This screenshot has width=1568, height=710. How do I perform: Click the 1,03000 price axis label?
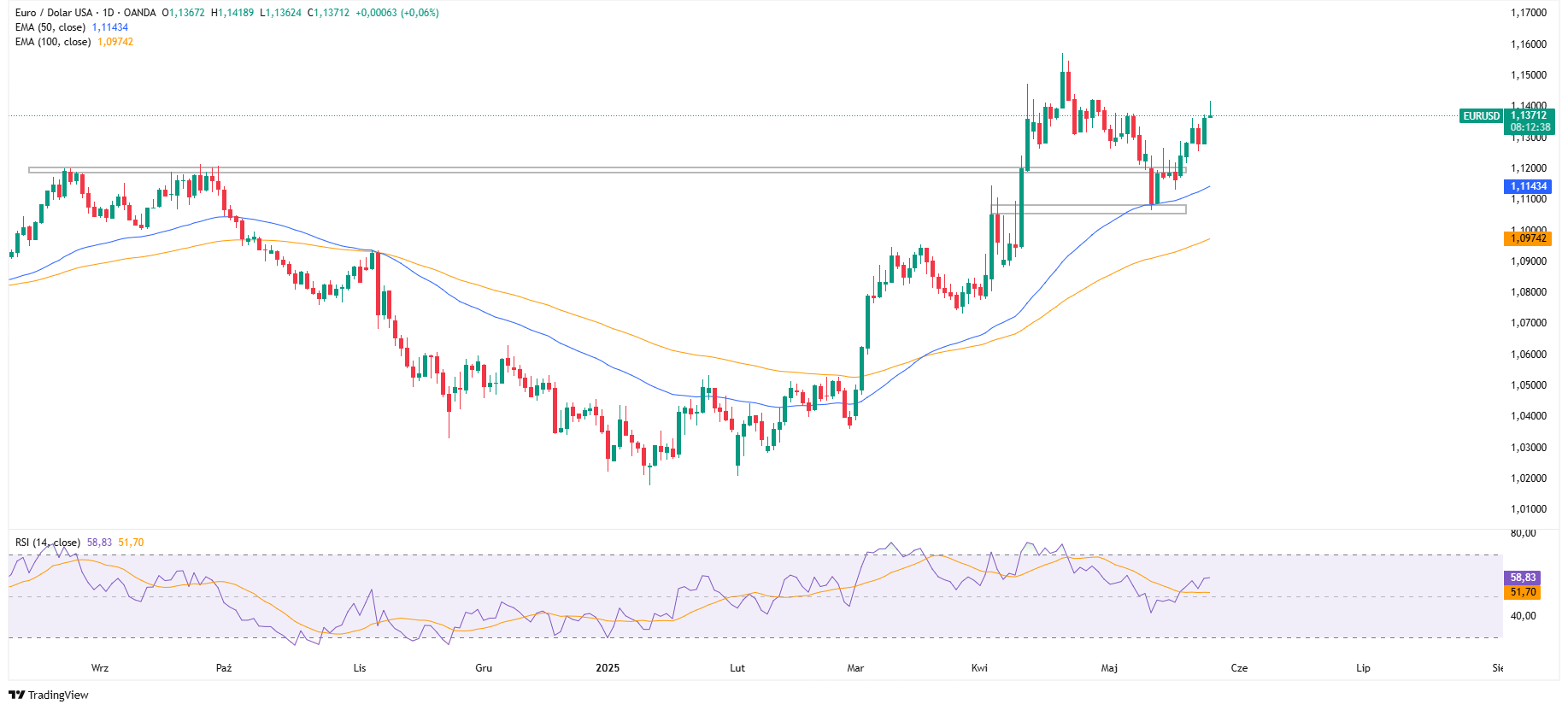tap(1529, 448)
